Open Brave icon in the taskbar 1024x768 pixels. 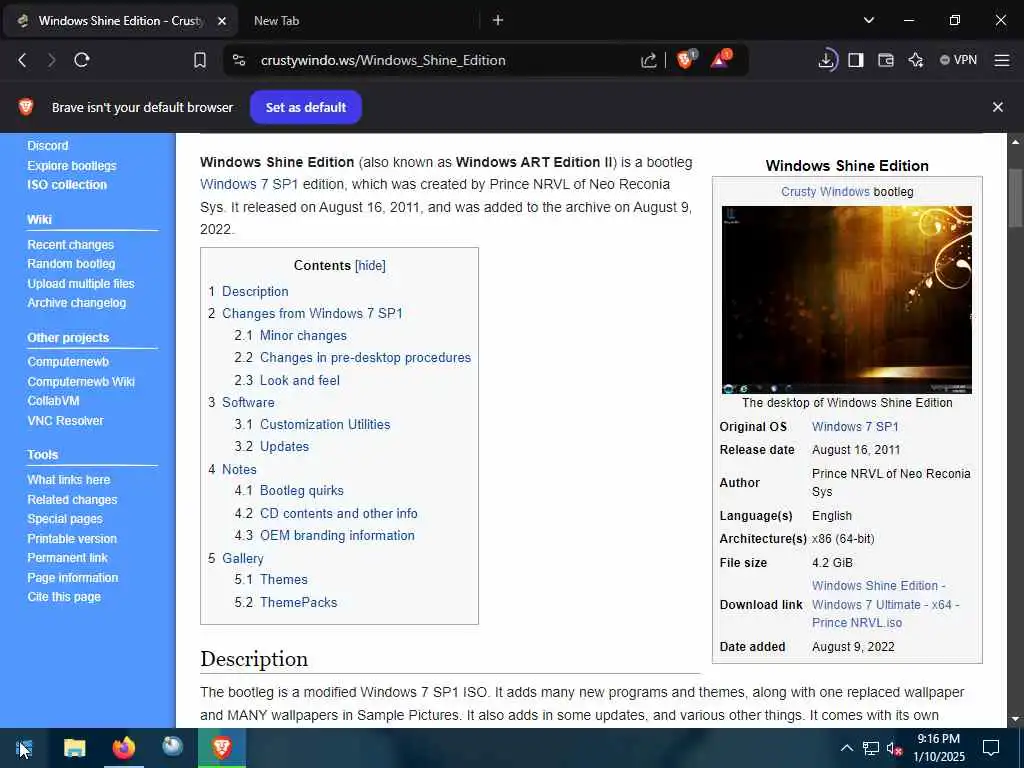(222, 748)
